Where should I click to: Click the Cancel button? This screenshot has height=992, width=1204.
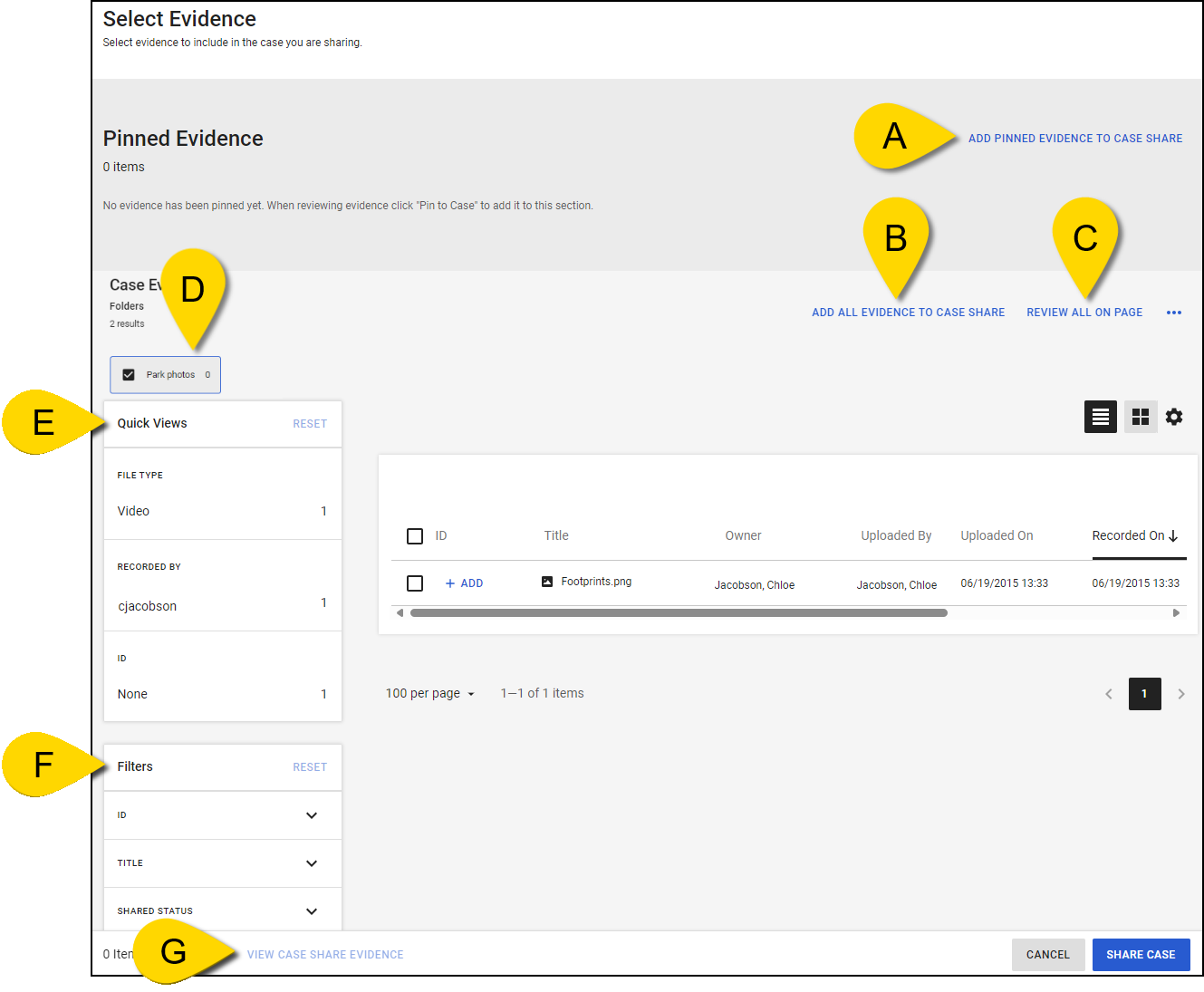(x=1048, y=955)
